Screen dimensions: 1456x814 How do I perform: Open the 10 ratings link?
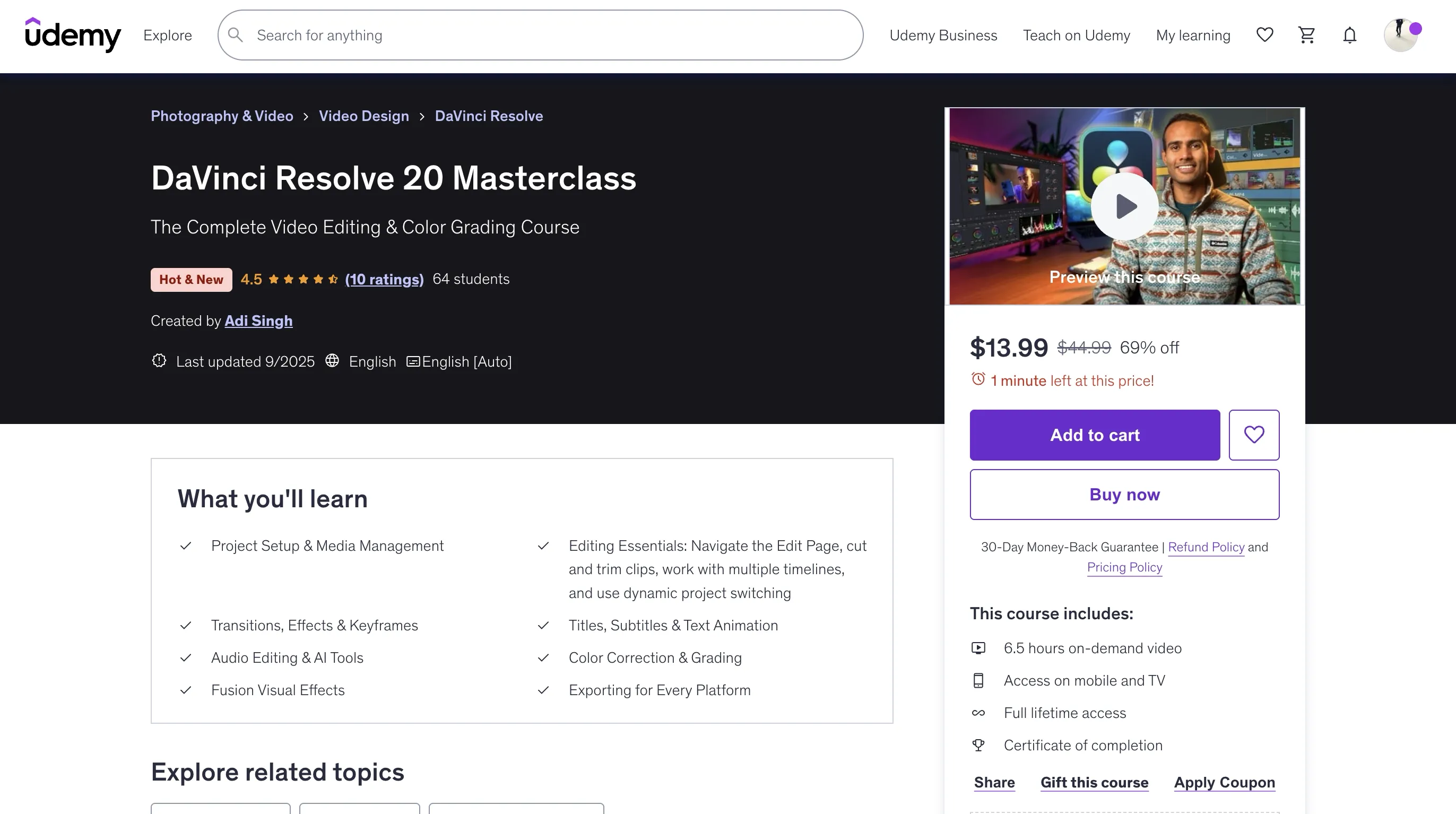384,279
